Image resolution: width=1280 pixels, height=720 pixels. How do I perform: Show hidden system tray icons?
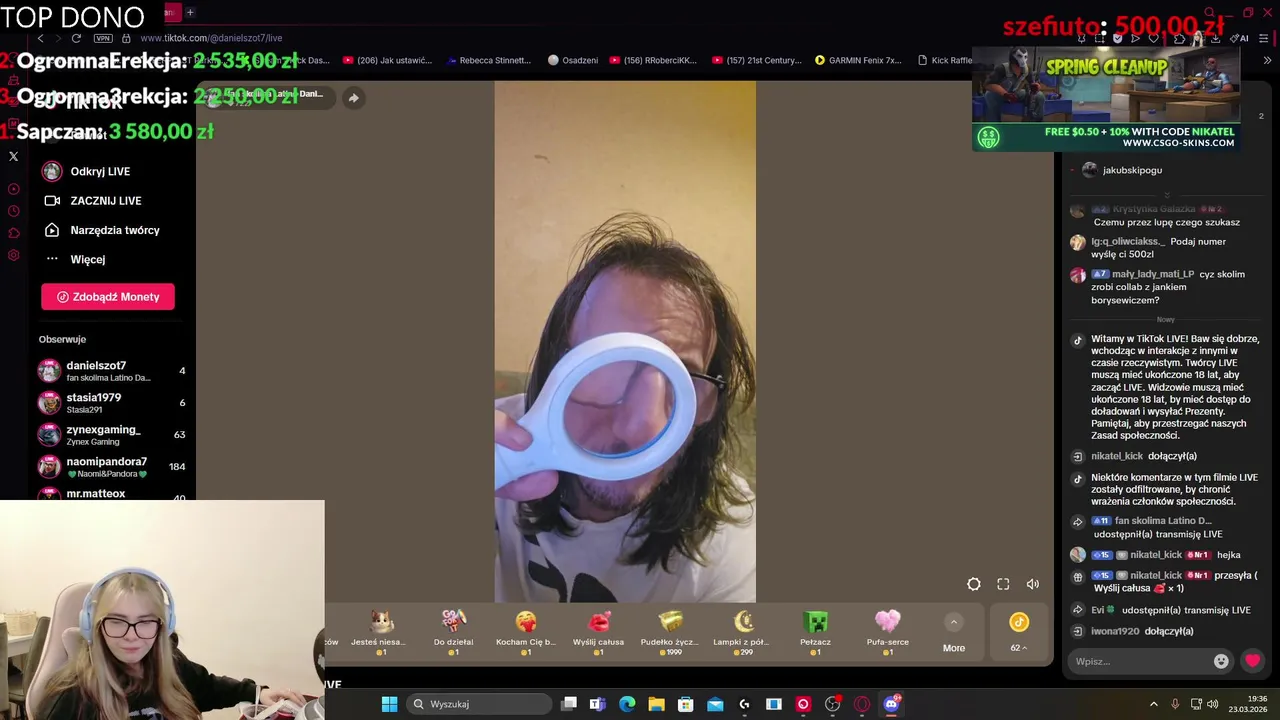(1153, 704)
